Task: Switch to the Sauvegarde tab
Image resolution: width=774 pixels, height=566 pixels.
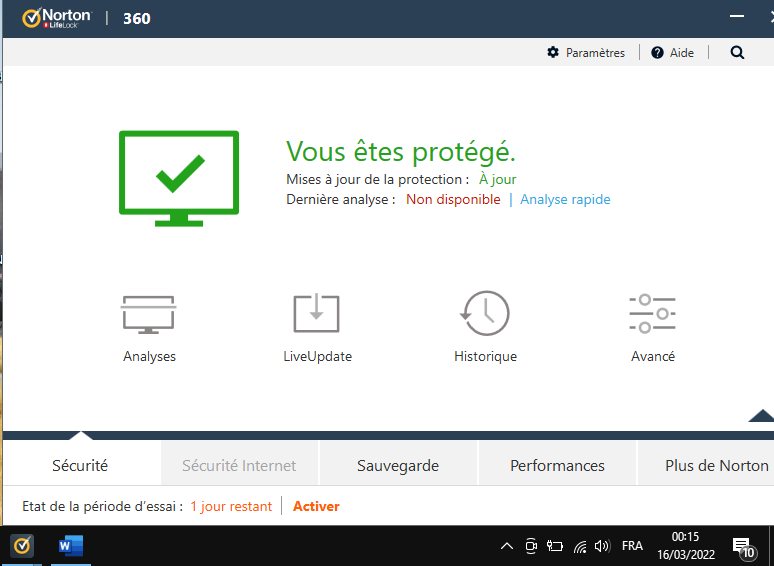Action: 398,465
